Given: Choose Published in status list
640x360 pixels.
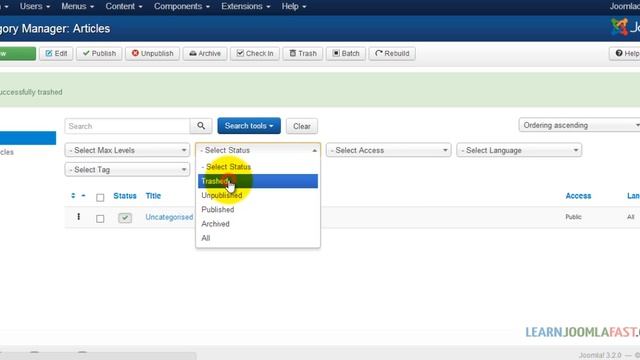Looking at the screenshot, I should click(x=258, y=210).
